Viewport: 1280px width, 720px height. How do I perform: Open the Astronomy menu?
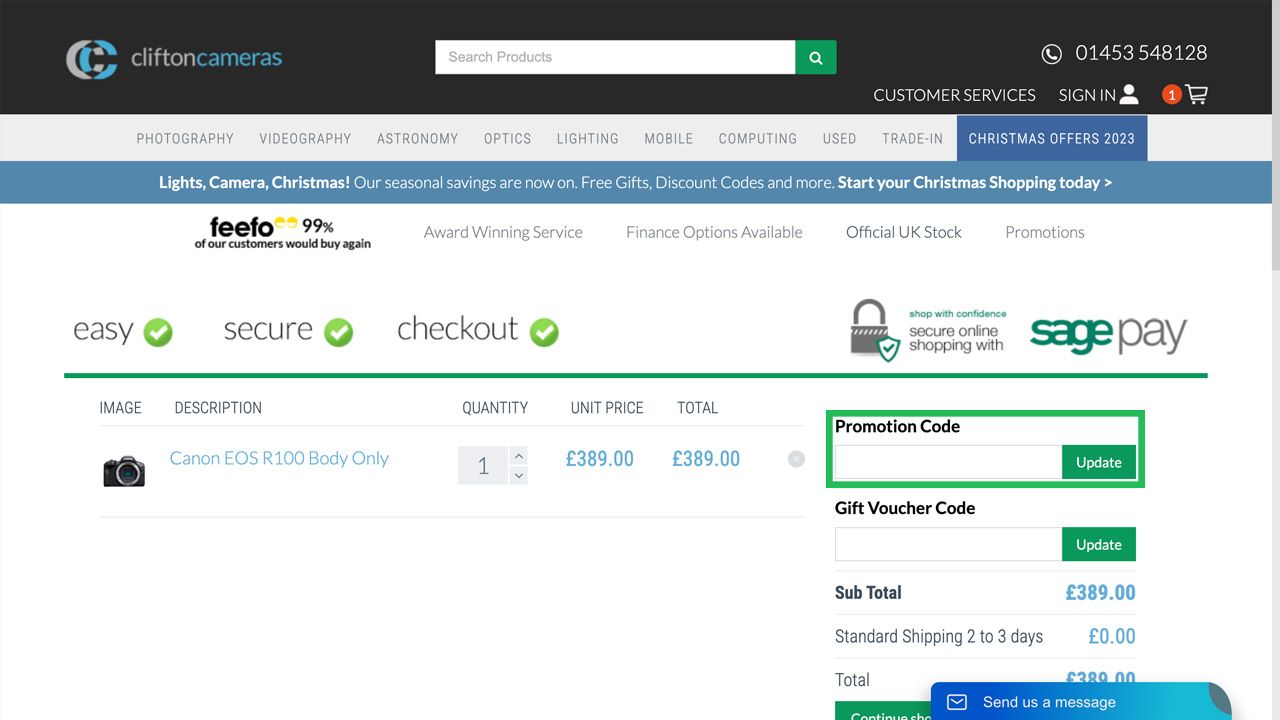click(x=417, y=138)
